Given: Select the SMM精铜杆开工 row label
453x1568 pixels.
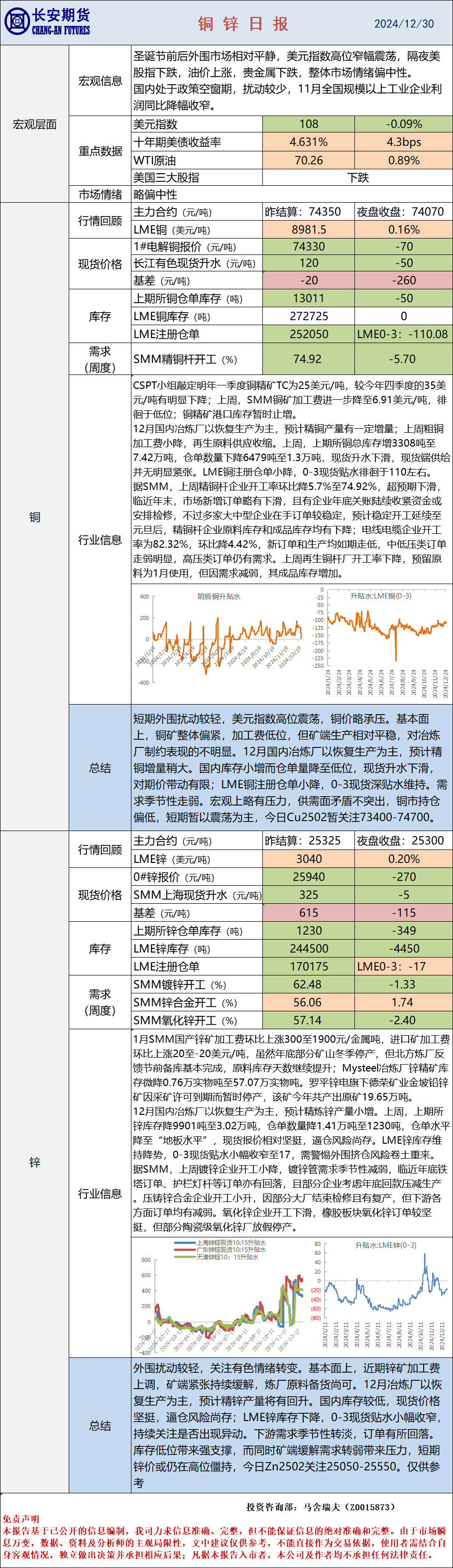Looking at the screenshot, I should click(185, 359).
